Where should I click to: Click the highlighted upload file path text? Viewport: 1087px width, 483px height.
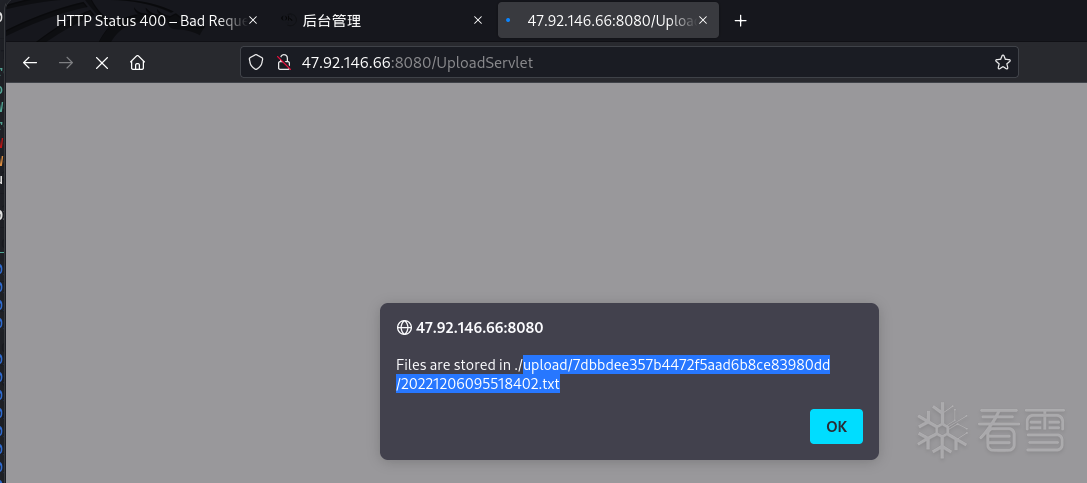click(676, 364)
